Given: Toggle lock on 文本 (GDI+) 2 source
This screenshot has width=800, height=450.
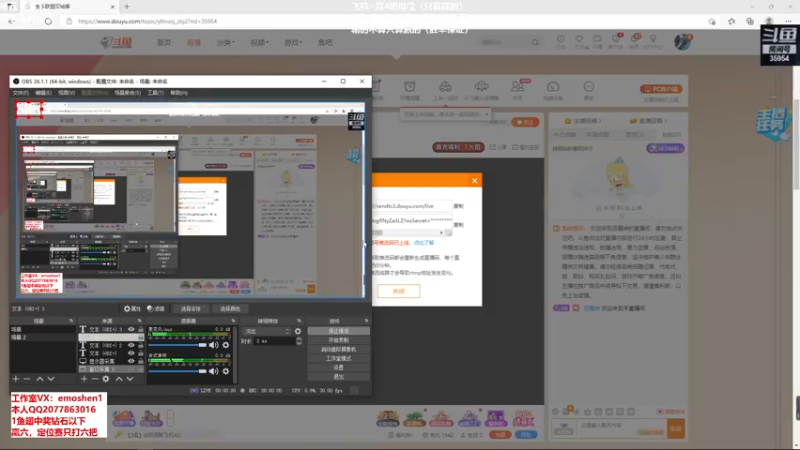Looking at the screenshot, I should [141, 345].
